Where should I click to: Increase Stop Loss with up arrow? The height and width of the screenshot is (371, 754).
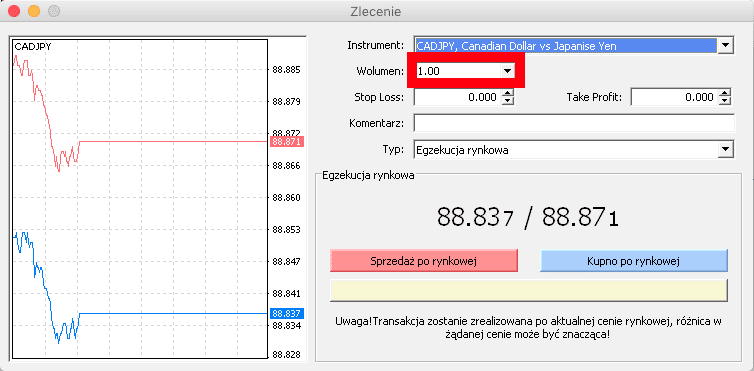click(x=508, y=94)
